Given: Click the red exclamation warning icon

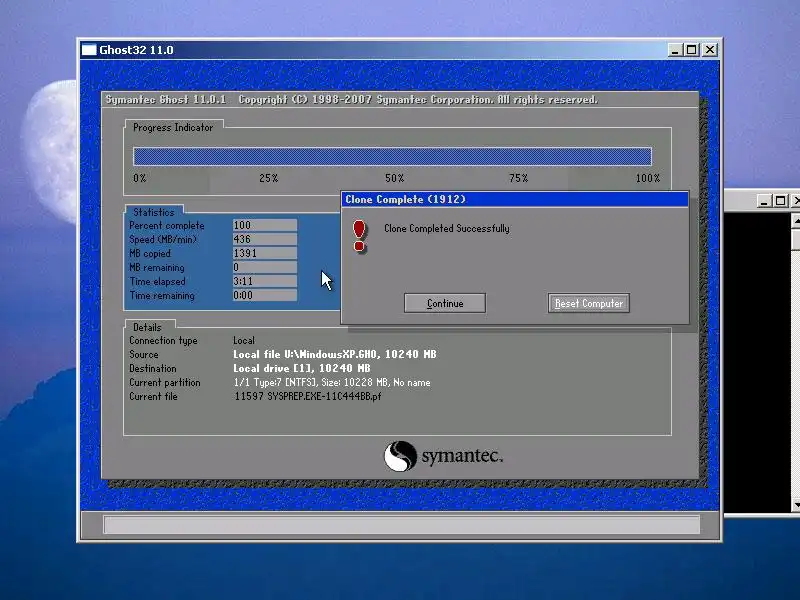Looking at the screenshot, I should point(360,236).
